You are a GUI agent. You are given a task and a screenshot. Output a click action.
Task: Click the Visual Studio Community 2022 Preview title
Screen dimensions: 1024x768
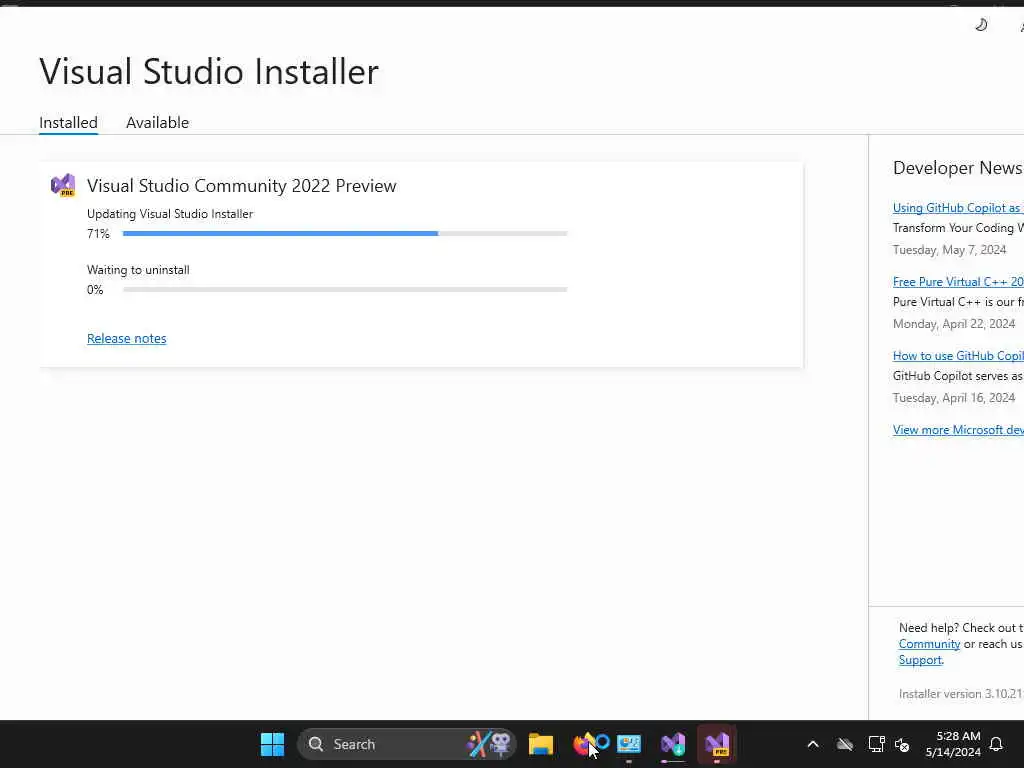coord(242,185)
